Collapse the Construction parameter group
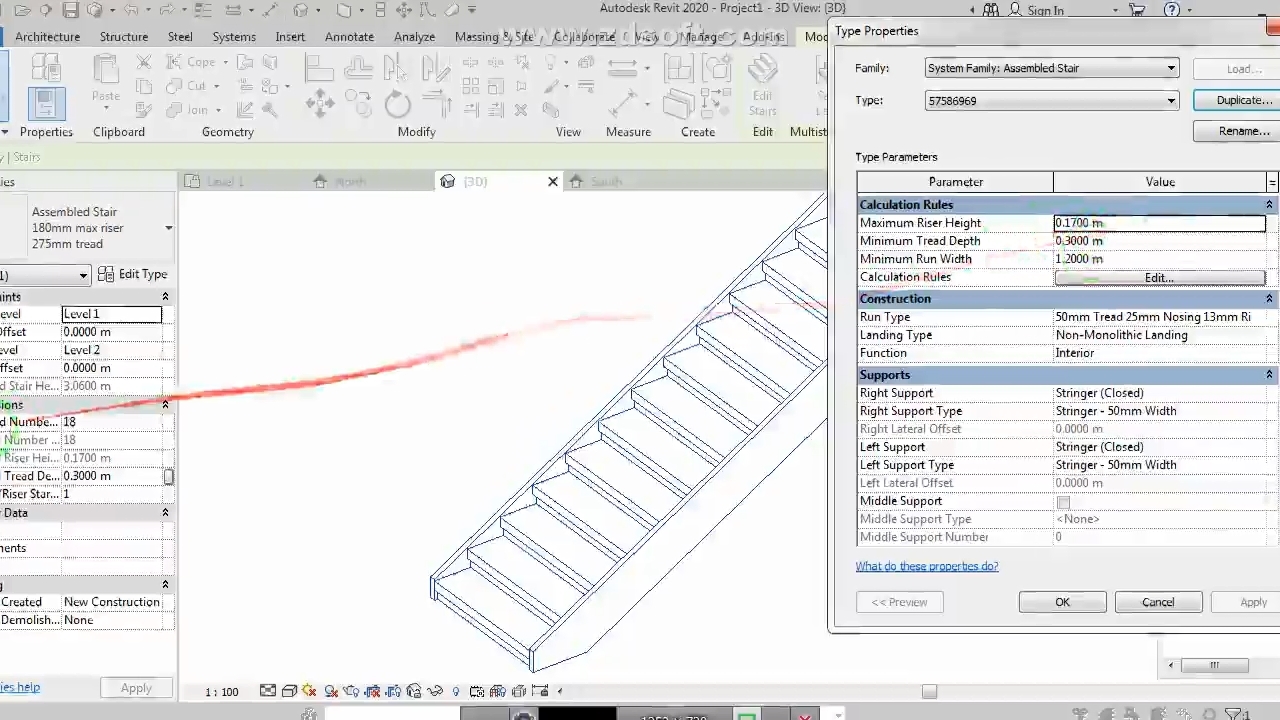 (x=1269, y=299)
